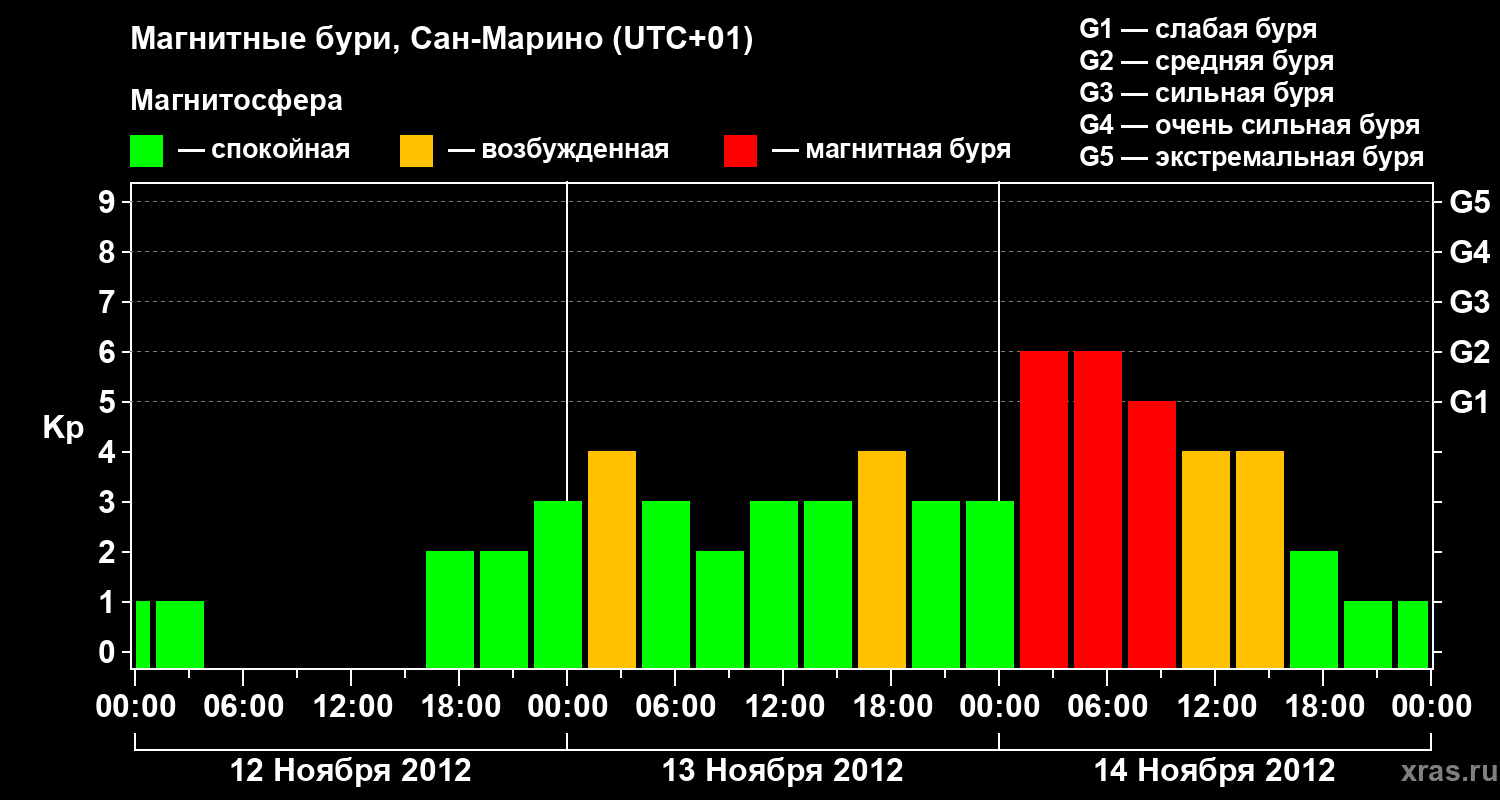Click the green 'спокойная' legend swatch
Viewport: 1500px width, 800px height.
pos(147,151)
